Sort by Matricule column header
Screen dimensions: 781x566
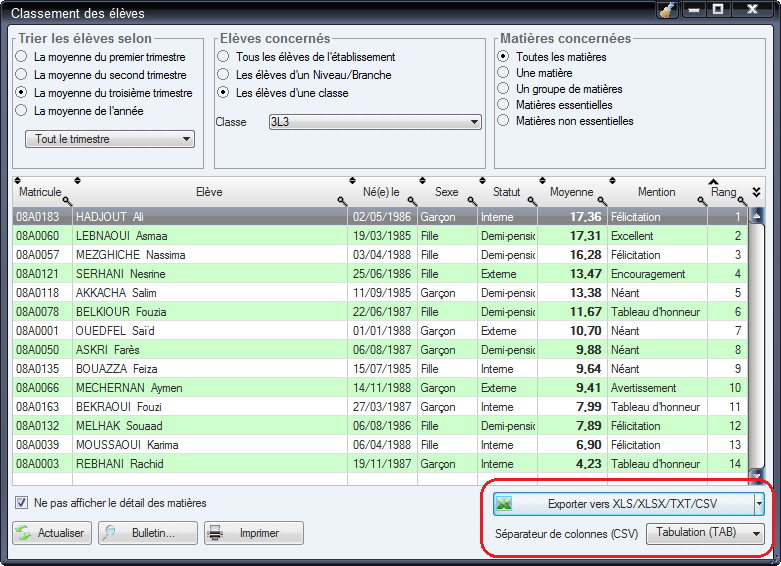(40, 192)
